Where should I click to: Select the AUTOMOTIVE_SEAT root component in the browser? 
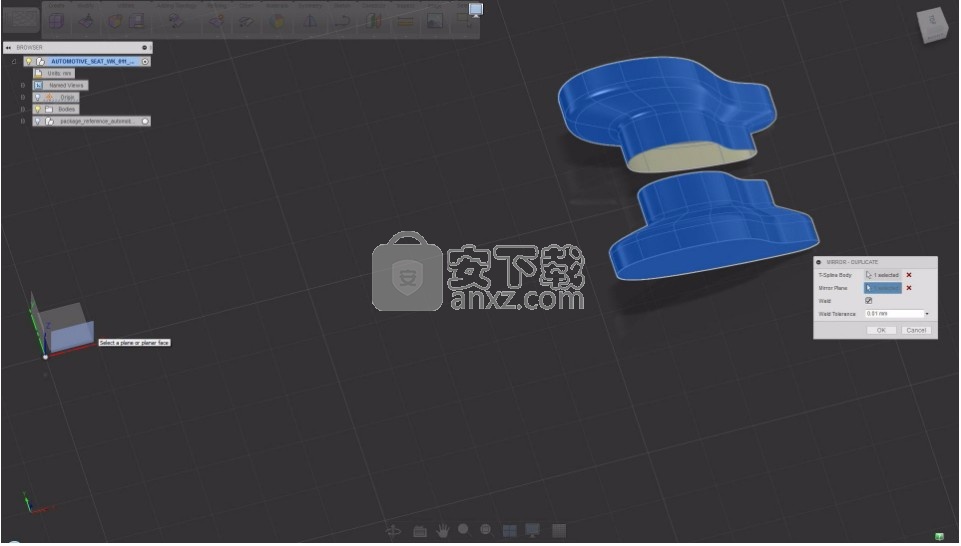[x=93, y=61]
